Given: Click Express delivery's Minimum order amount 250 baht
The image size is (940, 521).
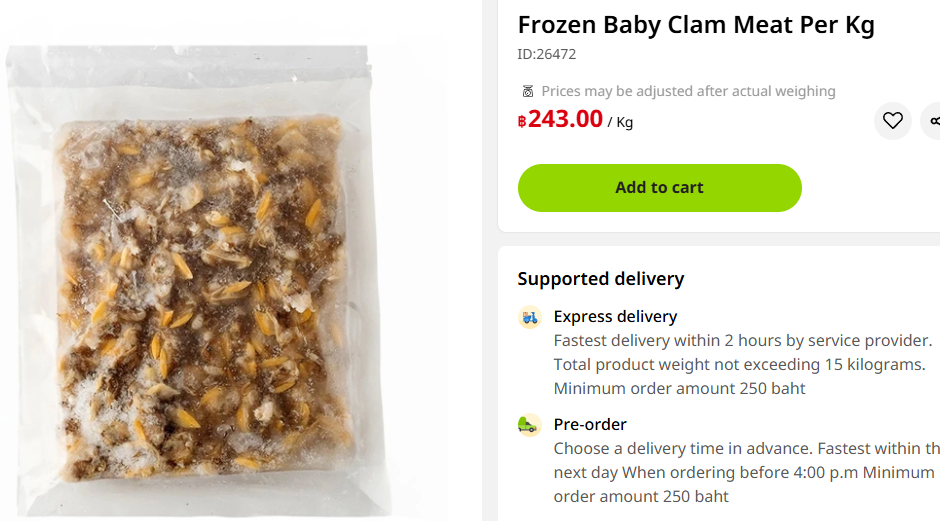Looking at the screenshot, I should click(679, 388).
